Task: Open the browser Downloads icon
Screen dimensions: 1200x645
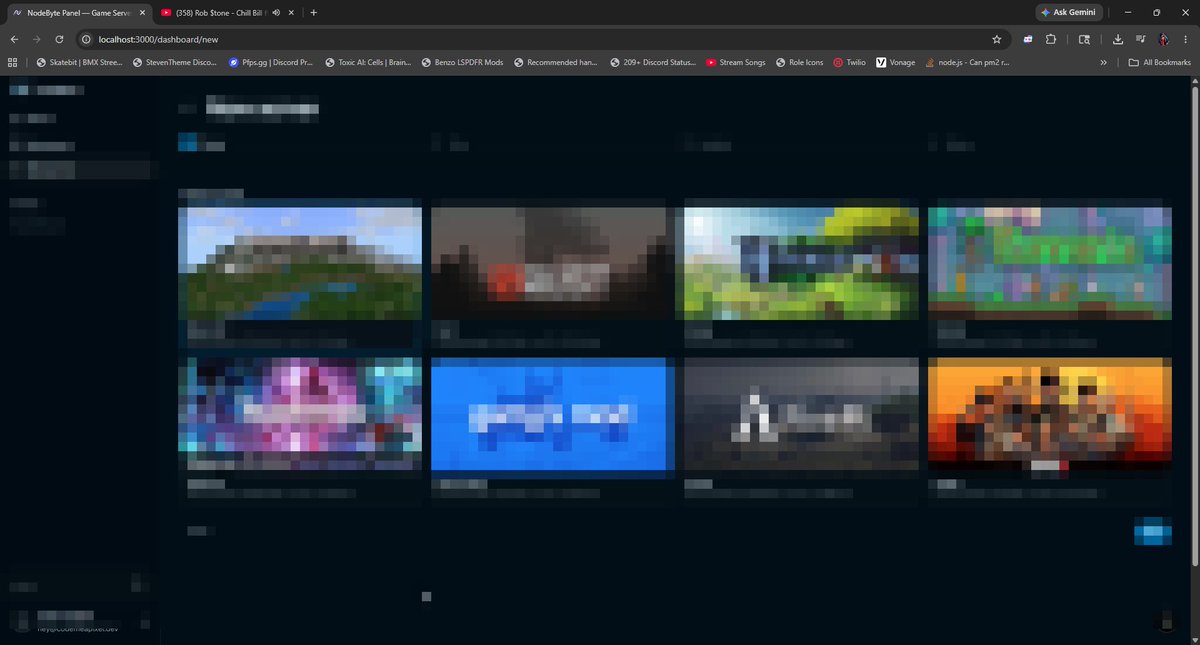Action: [1117, 39]
